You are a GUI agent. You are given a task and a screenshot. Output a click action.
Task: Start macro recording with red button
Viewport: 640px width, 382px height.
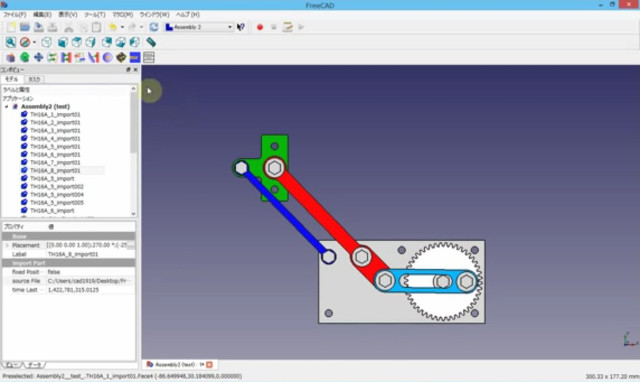pyautogui.click(x=260, y=27)
